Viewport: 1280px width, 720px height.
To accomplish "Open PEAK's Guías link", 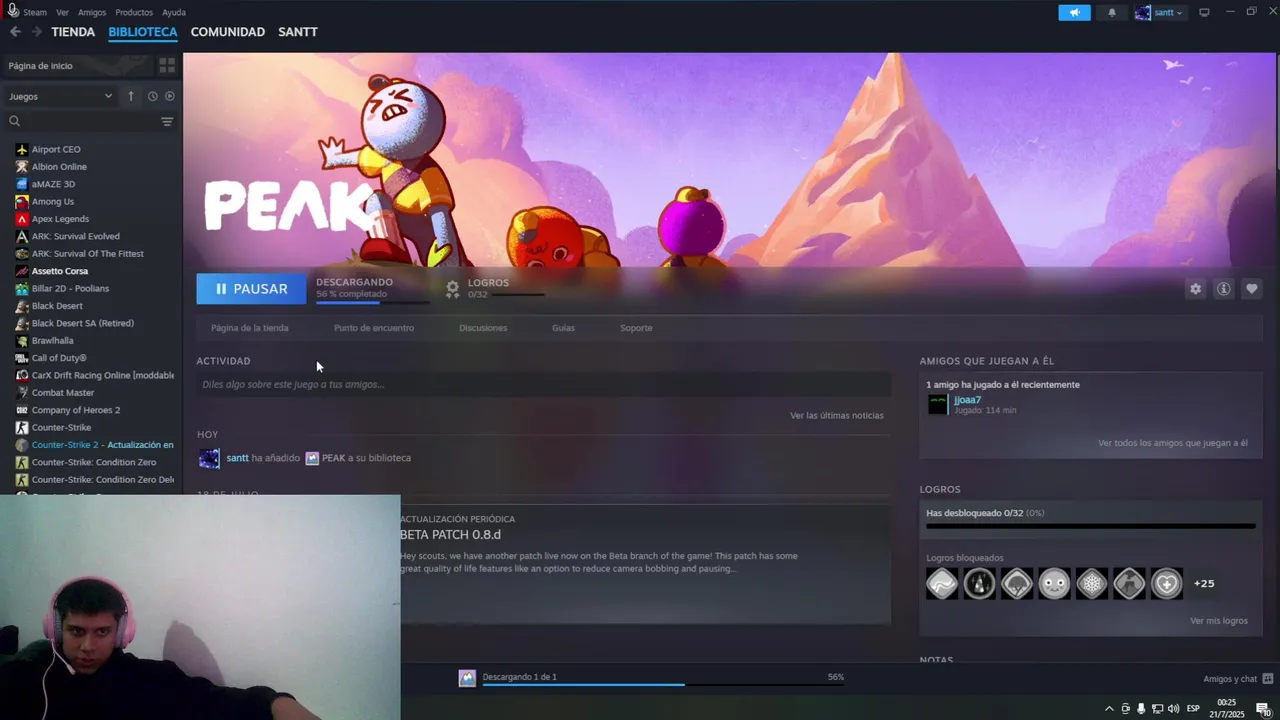I will [563, 328].
